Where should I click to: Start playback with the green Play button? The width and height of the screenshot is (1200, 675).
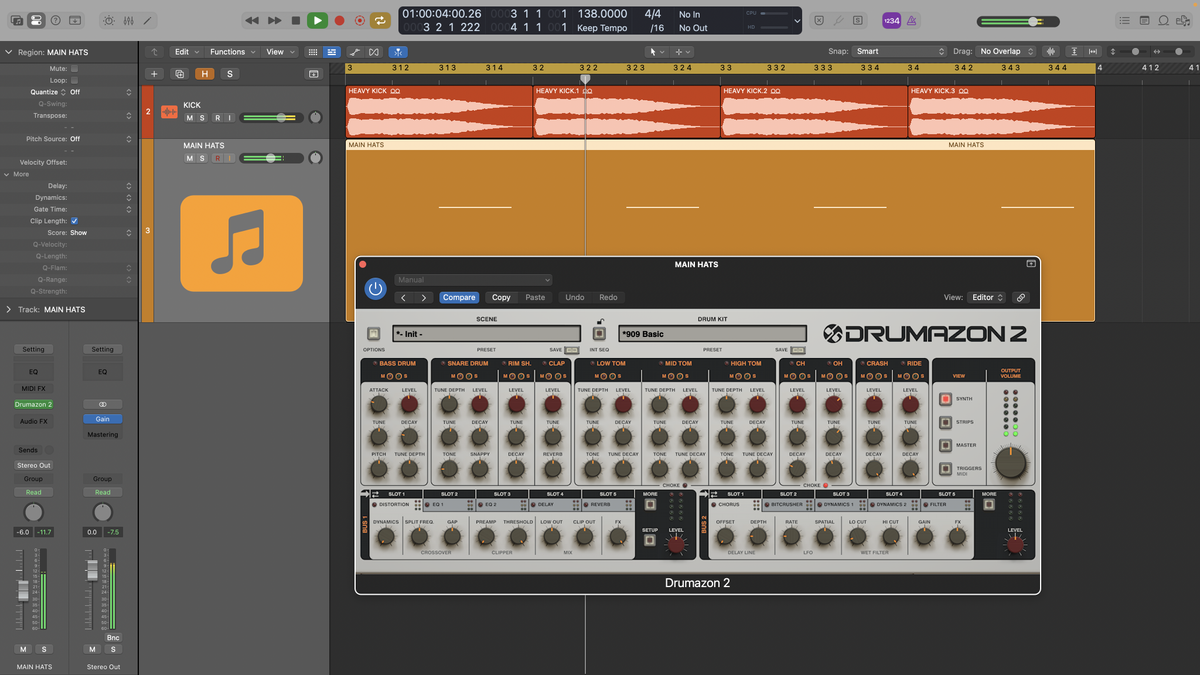(317, 20)
